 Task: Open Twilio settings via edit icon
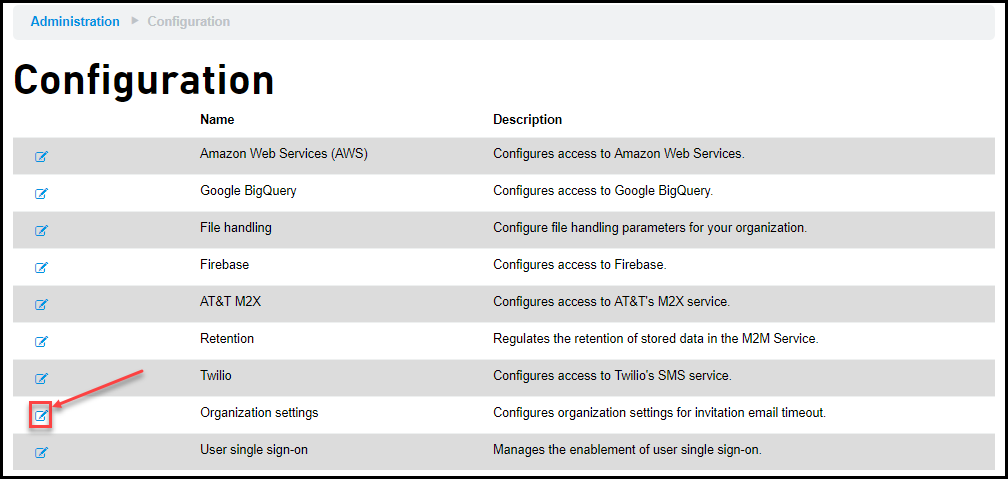point(41,378)
